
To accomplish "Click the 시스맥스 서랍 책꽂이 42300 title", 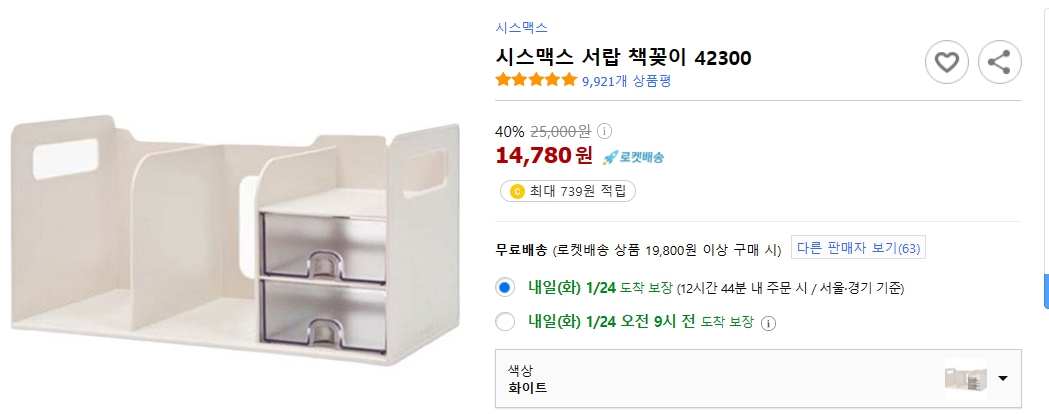I will tap(623, 58).
